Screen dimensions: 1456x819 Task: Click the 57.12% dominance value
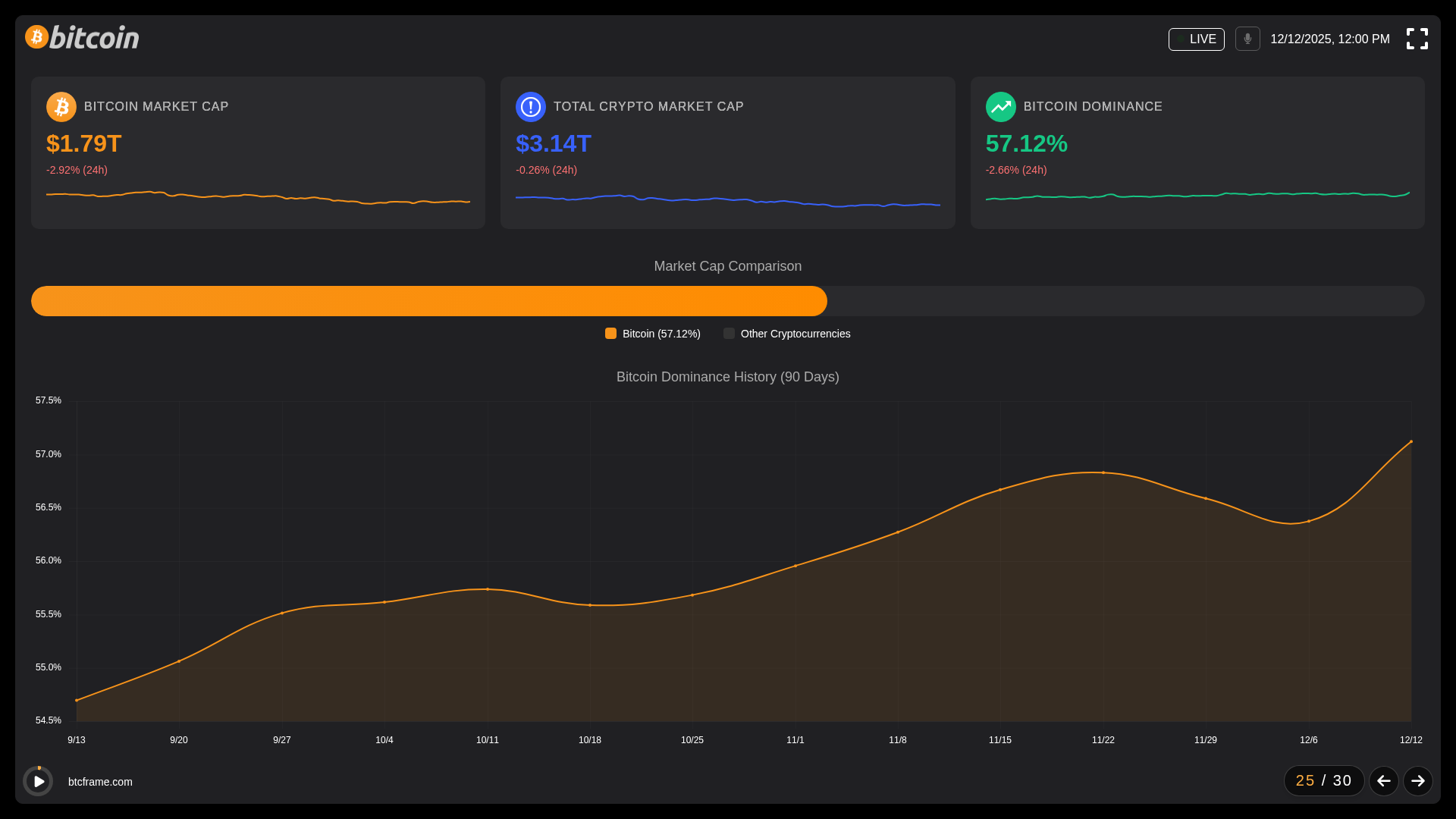click(1026, 143)
